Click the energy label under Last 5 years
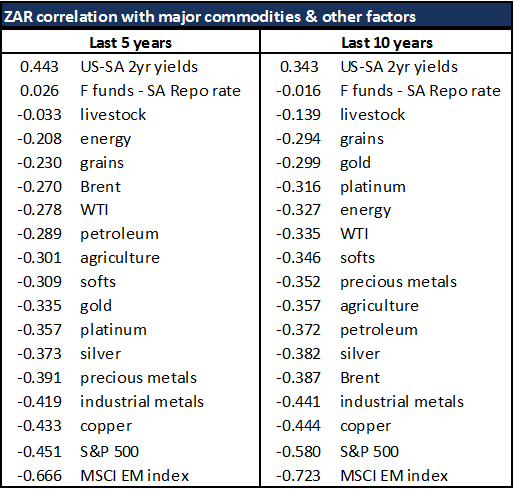 [106, 139]
